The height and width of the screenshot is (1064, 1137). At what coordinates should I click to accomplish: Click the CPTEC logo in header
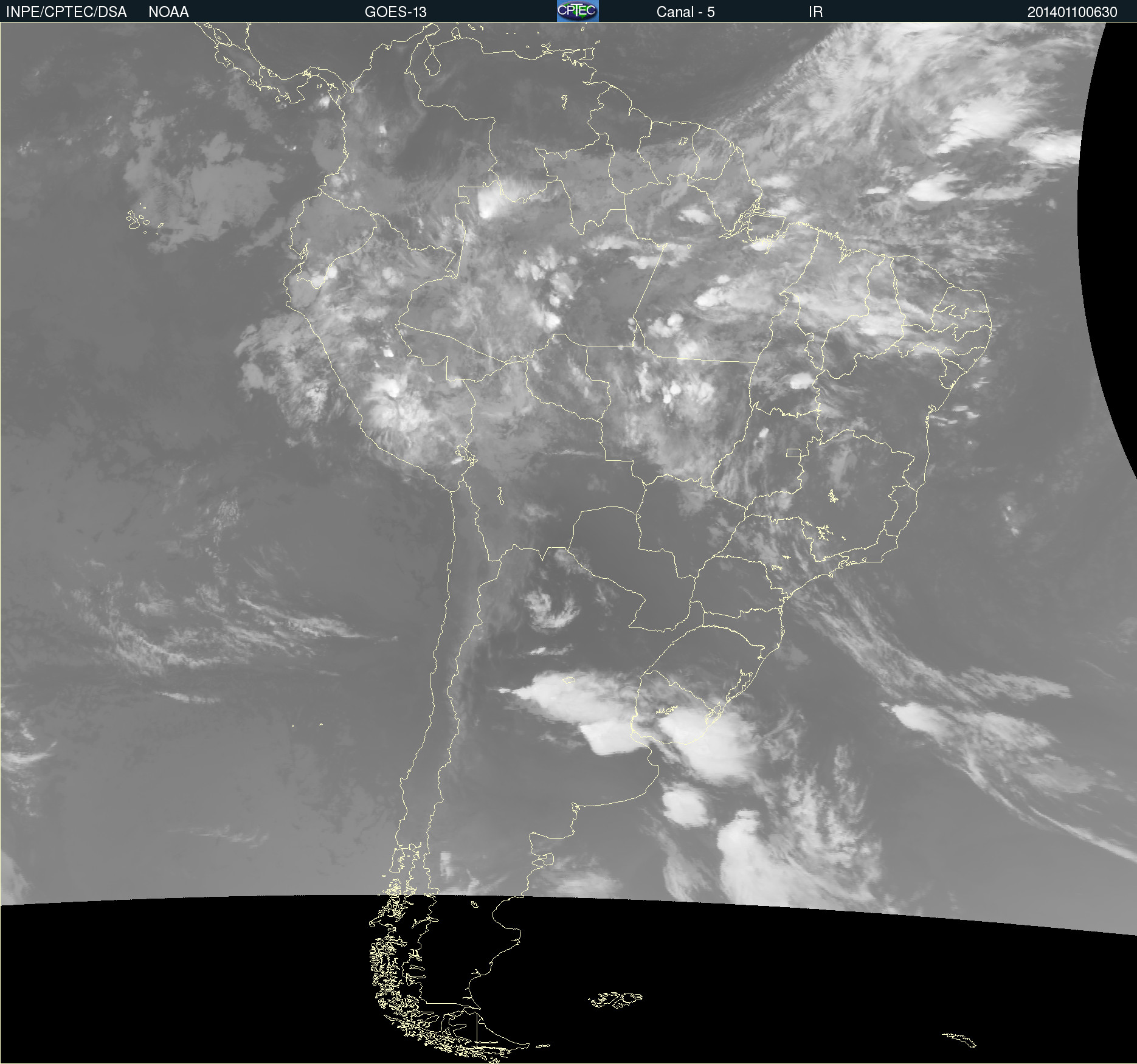[578, 11]
